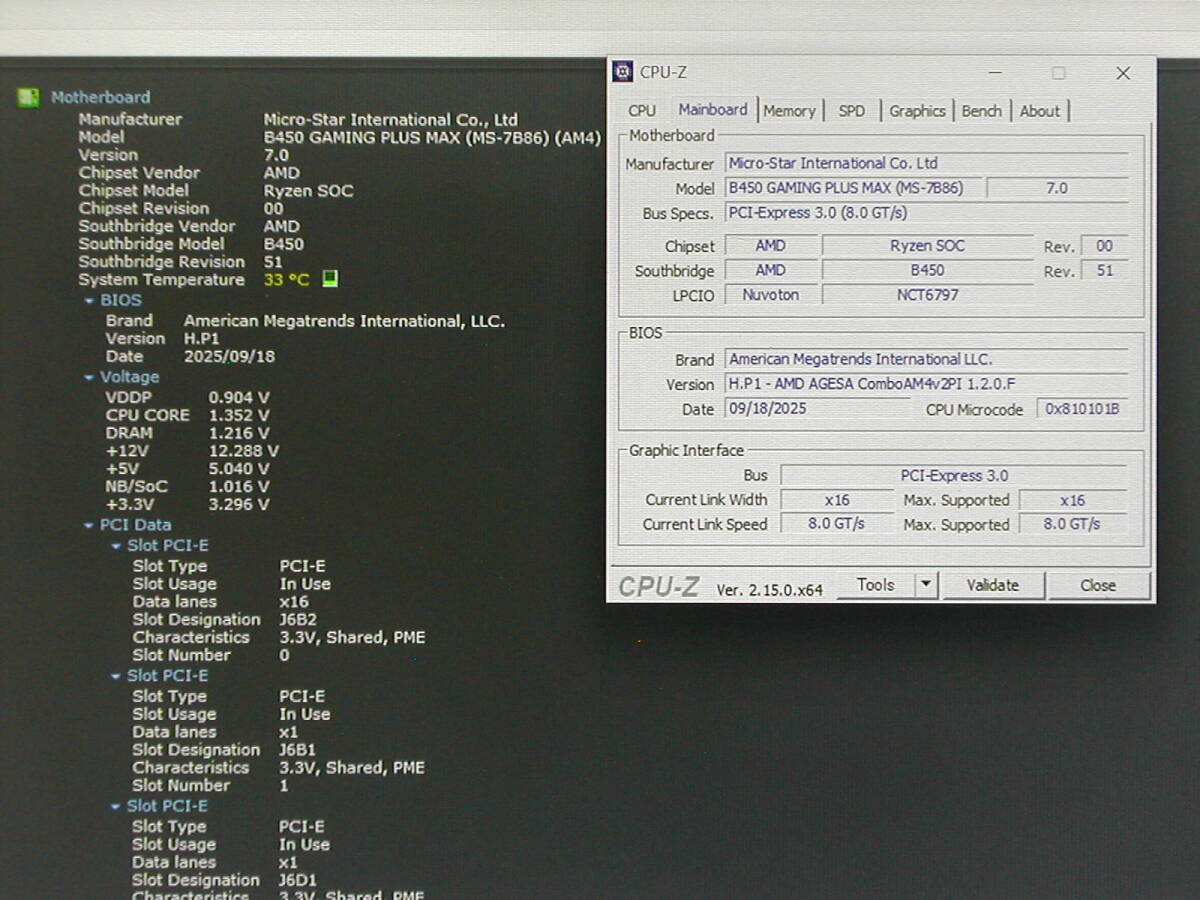
Task: Click the Current Link Width x16 value
Action: point(836,500)
